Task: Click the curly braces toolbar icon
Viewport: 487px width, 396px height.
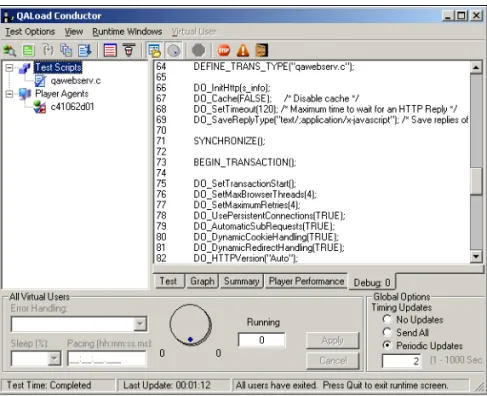Action: coord(48,50)
